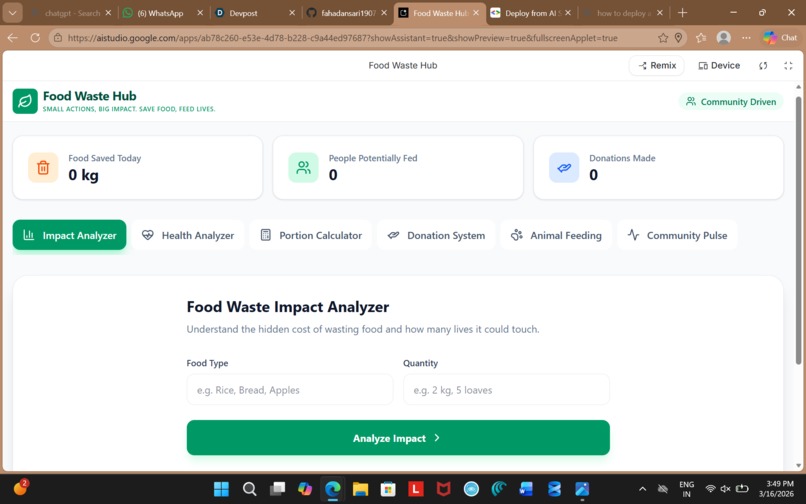View site information lock icon
The image size is (806, 504).
tap(58, 38)
